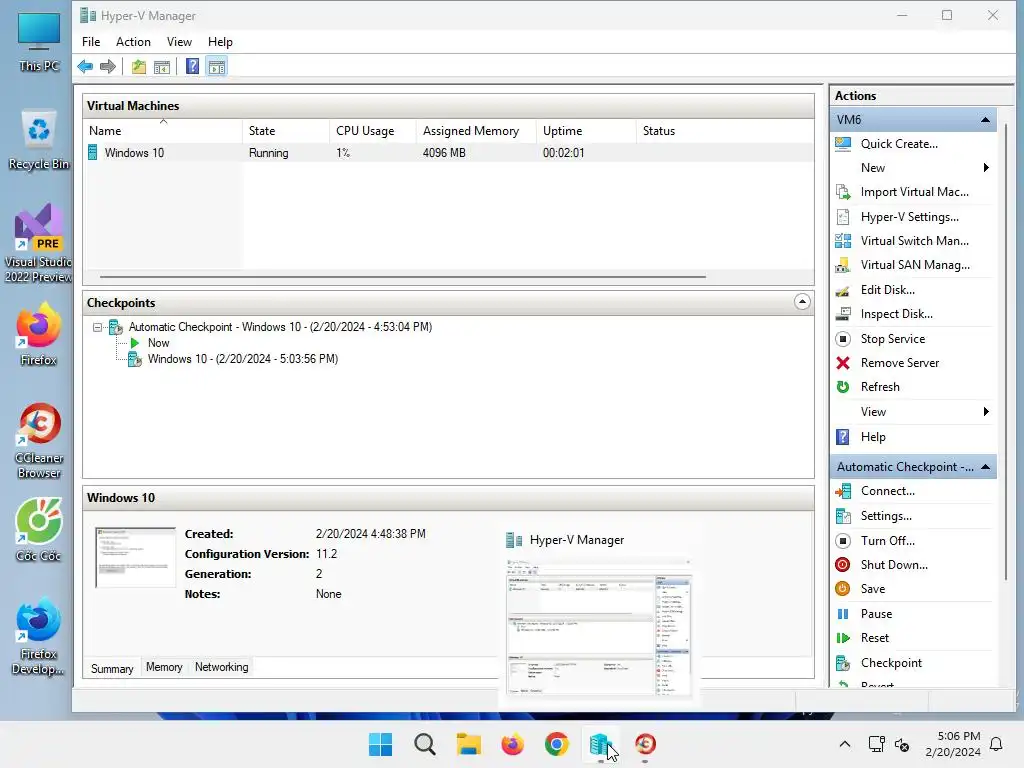This screenshot has width=1024, height=768.
Task: Click the red Shut Down icon
Action: click(x=843, y=565)
